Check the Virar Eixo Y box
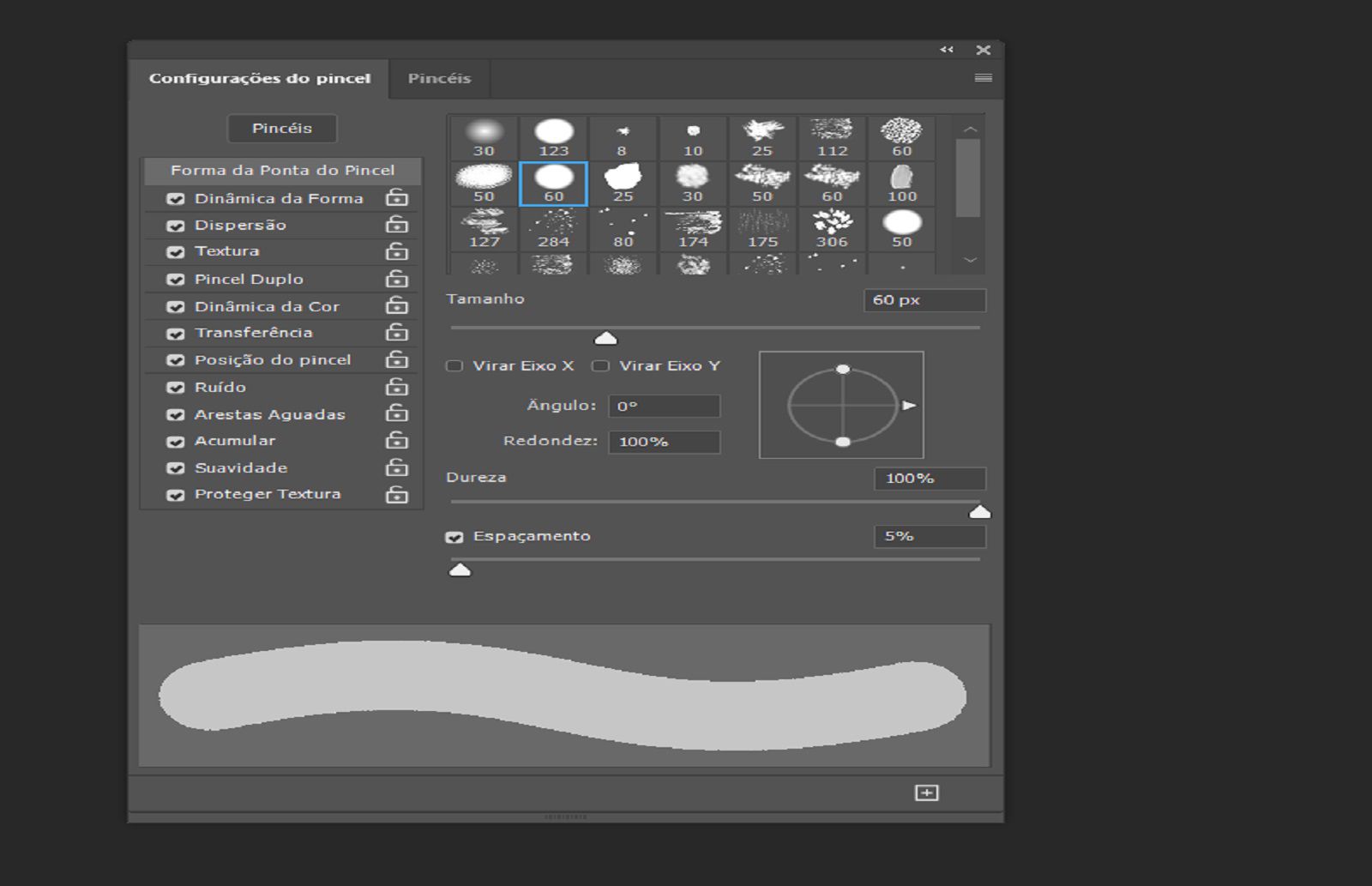The image size is (1372, 886). tap(601, 366)
